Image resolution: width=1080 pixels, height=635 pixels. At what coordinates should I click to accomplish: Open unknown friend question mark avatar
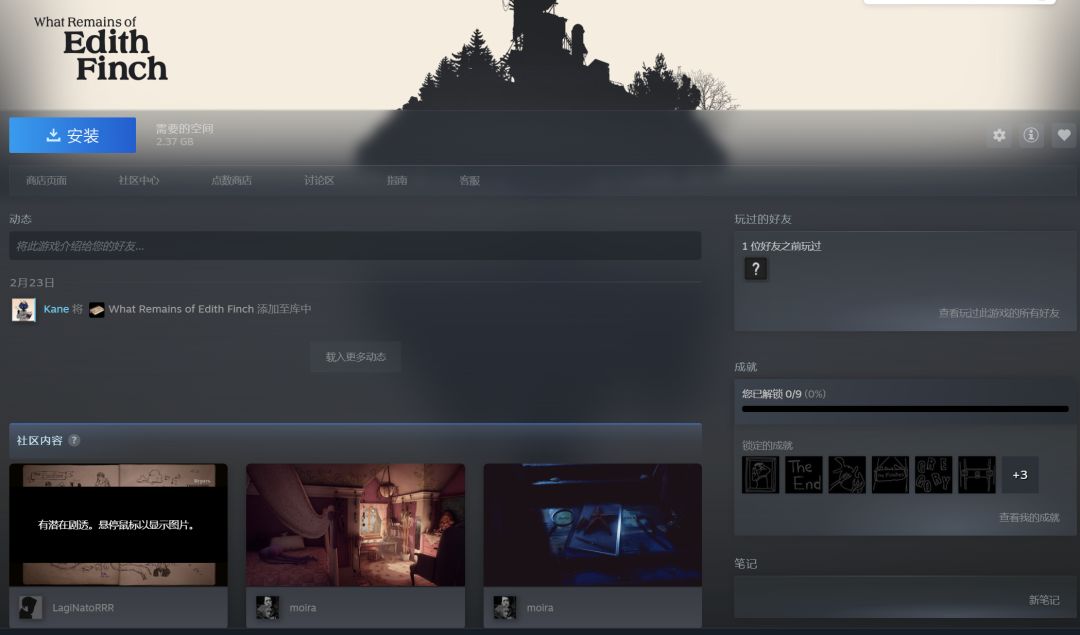(x=756, y=269)
